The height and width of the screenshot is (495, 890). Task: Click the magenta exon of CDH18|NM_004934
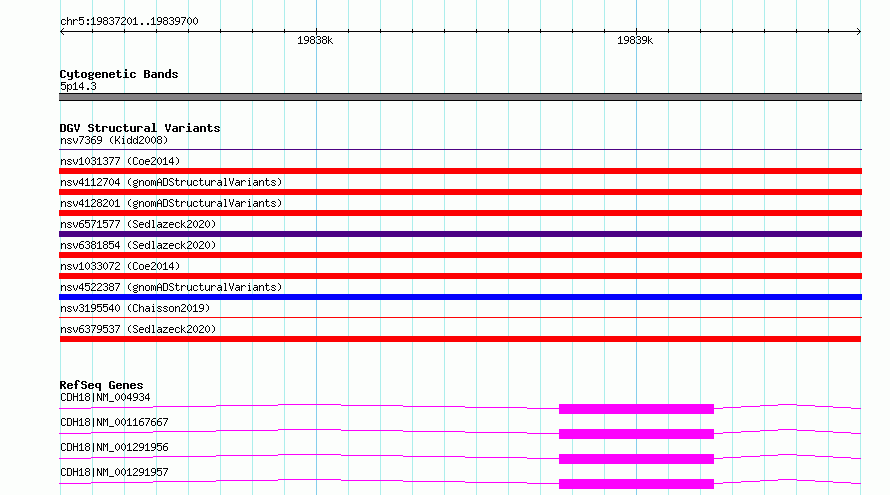click(636, 409)
